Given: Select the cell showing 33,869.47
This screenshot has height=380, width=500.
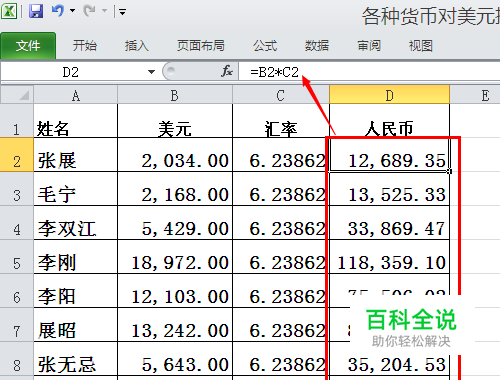Looking at the screenshot, I should point(389,223).
